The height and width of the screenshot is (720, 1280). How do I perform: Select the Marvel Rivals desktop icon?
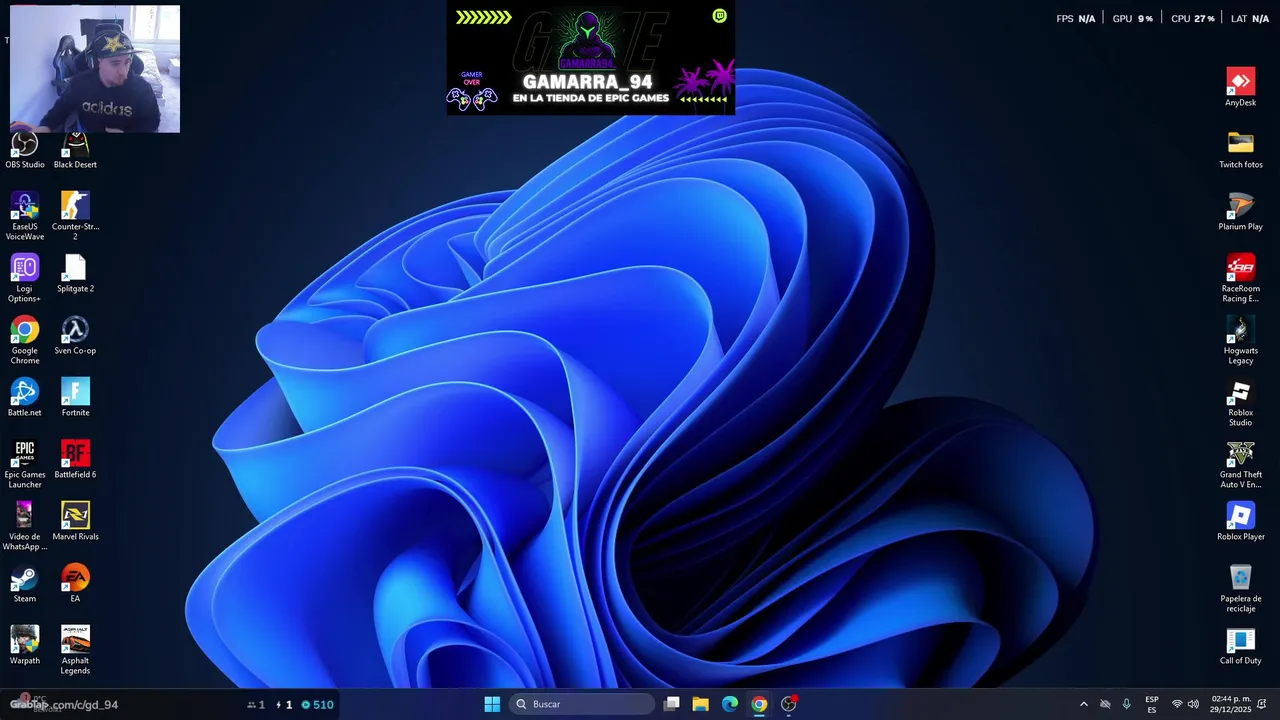[x=75, y=521]
